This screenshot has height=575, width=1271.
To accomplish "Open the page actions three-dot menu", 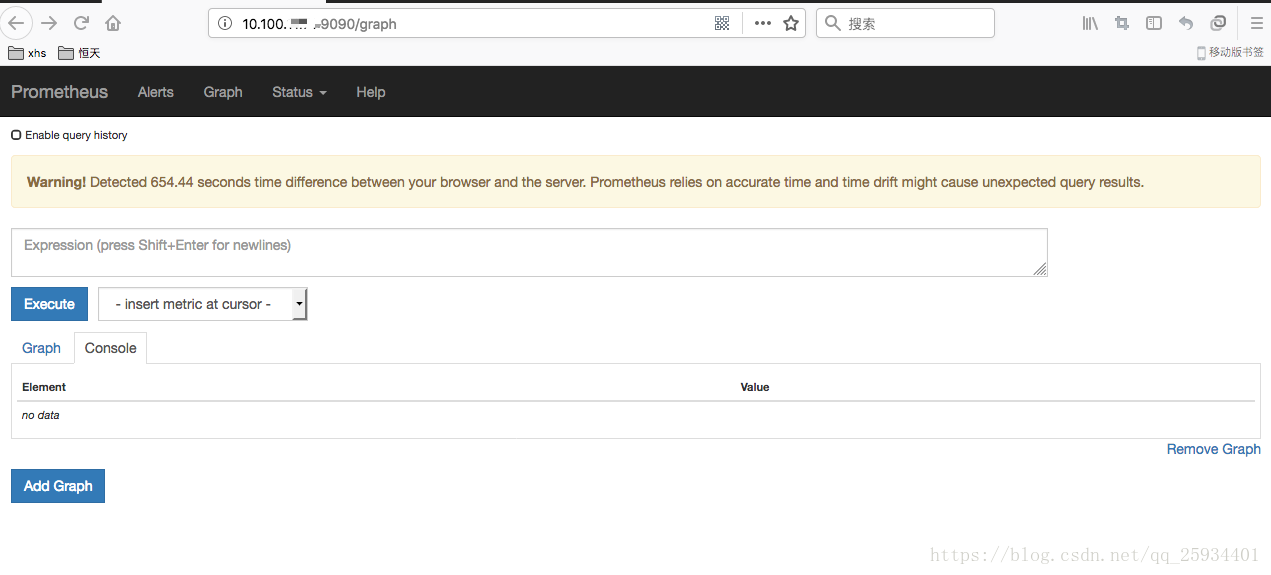I will [x=762, y=23].
